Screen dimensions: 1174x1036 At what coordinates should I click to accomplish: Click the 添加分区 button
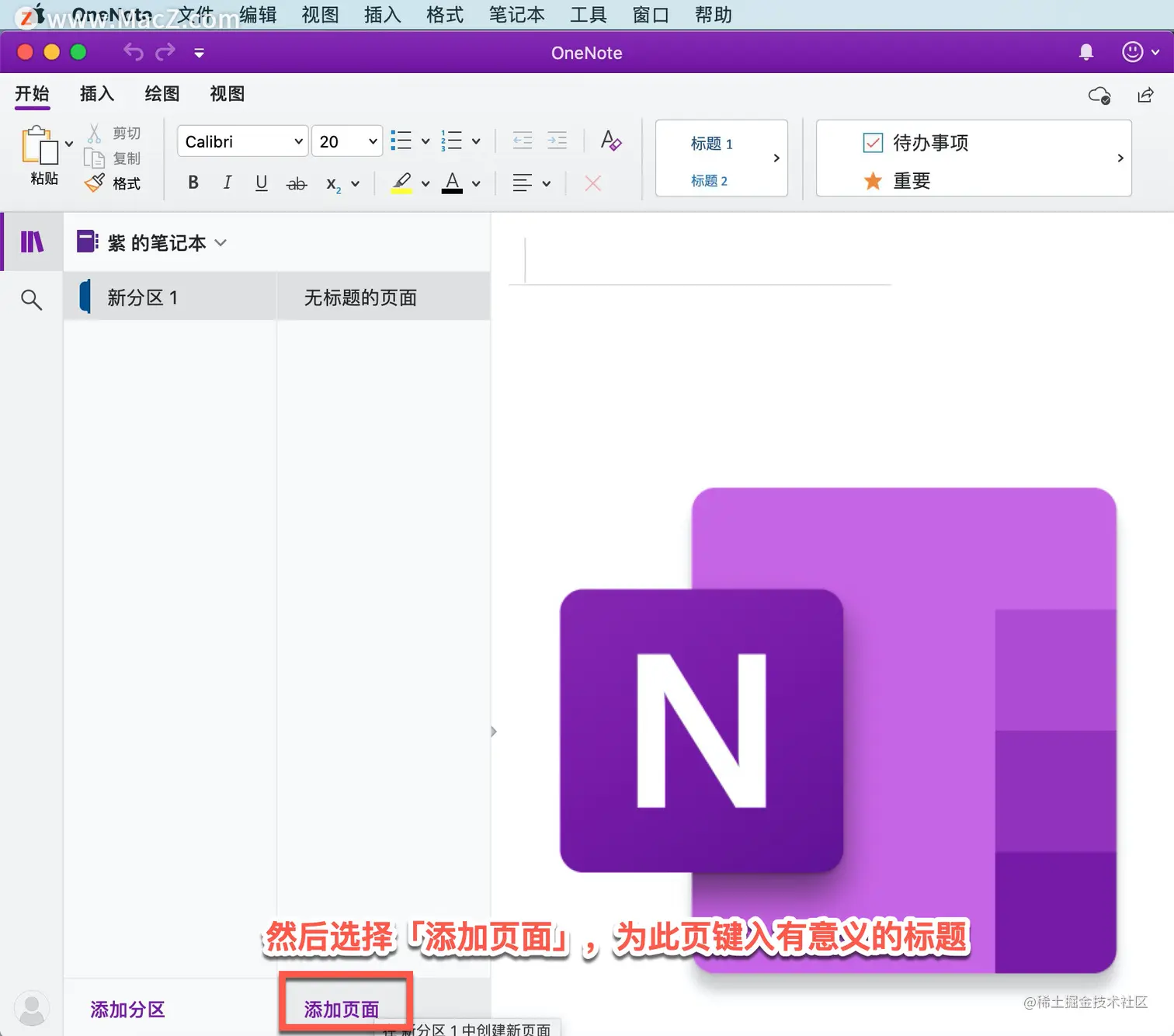[128, 1009]
